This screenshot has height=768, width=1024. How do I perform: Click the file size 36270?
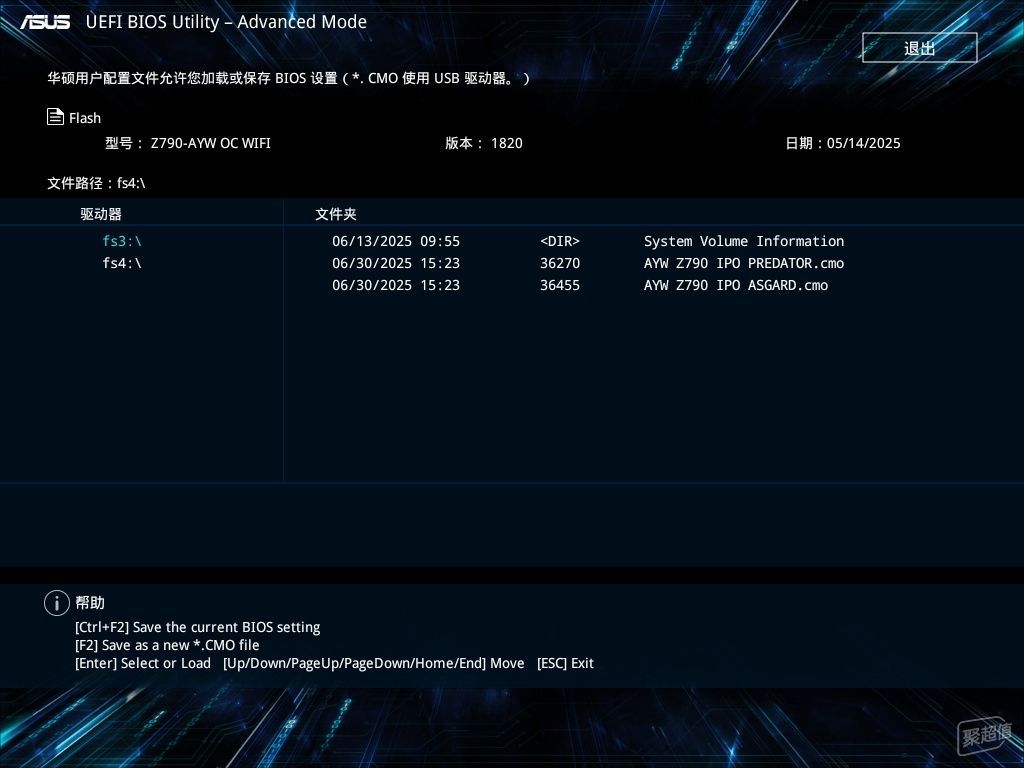(x=560, y=263)
